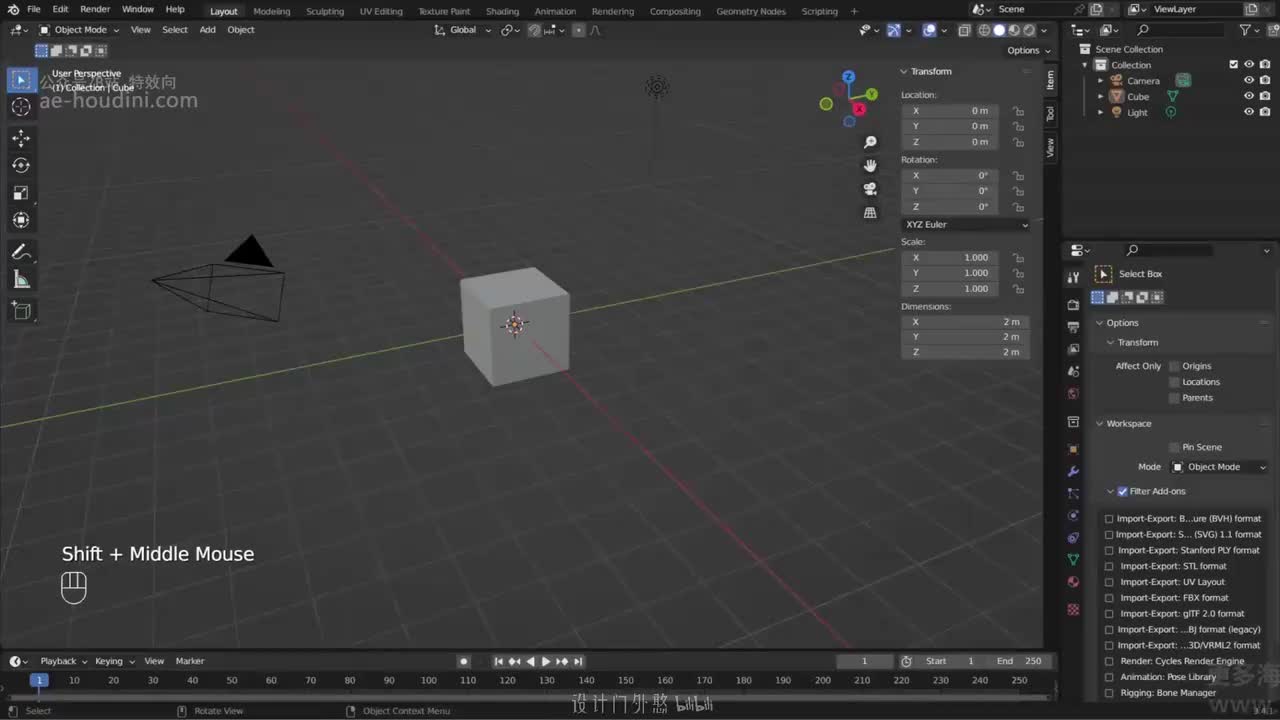Screen dimensions: 1280x720
Task: Open the Render properties tab icon
Action: [1073, 305]
